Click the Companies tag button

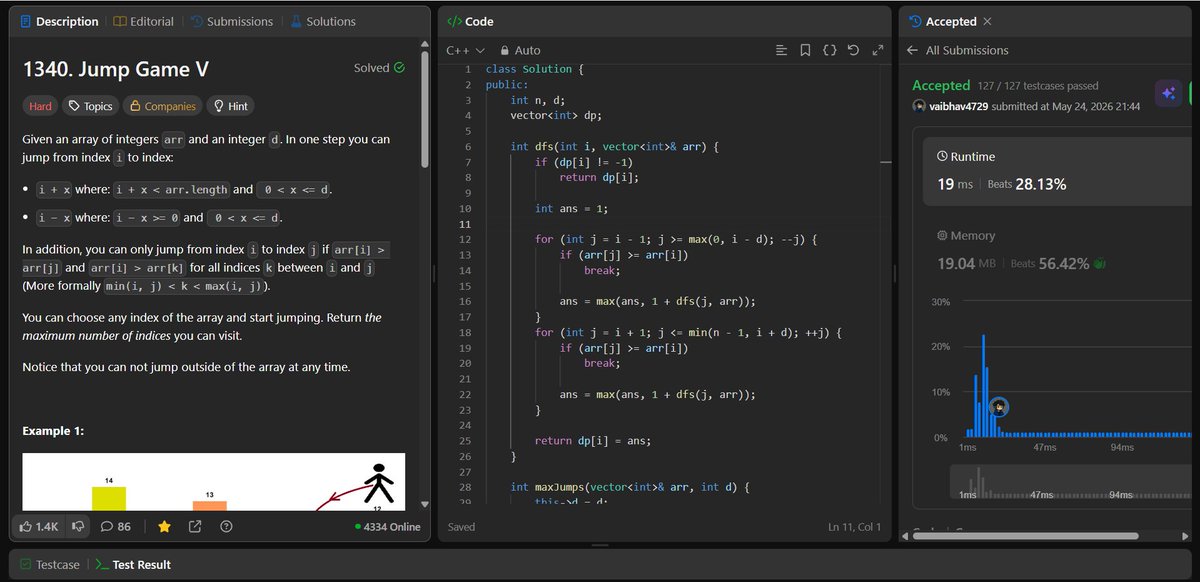click(161, 106)
